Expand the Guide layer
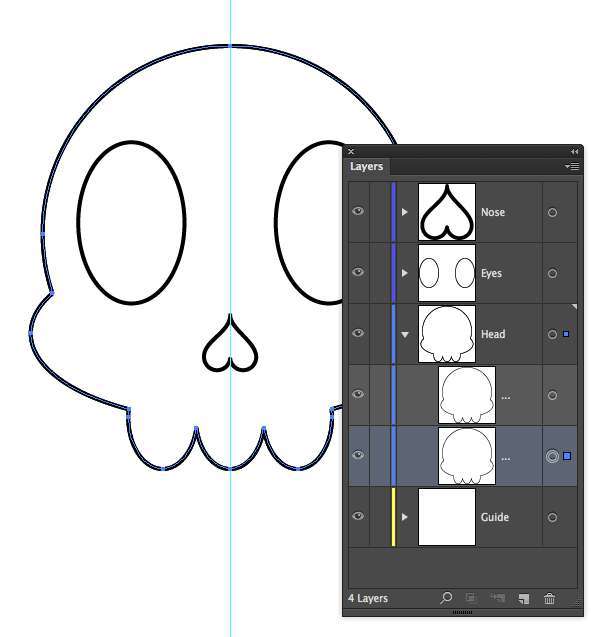591x637 pixels. [x=405, y=517]
